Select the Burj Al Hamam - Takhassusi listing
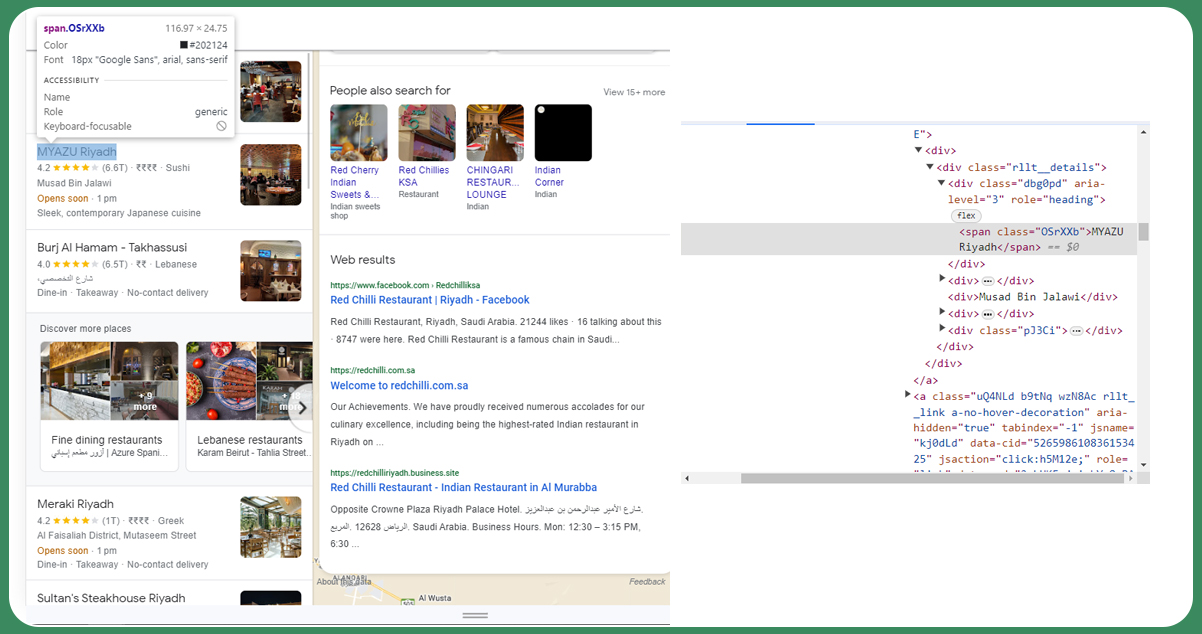This screenshot has height=634, width=1202. [x=112, y=247]
